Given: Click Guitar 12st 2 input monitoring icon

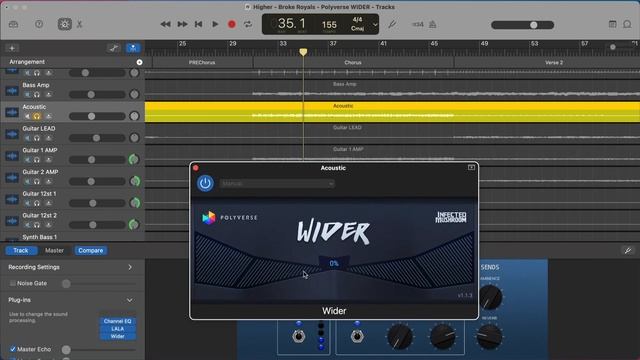Looking at the screenshot, I should point(49,224).
